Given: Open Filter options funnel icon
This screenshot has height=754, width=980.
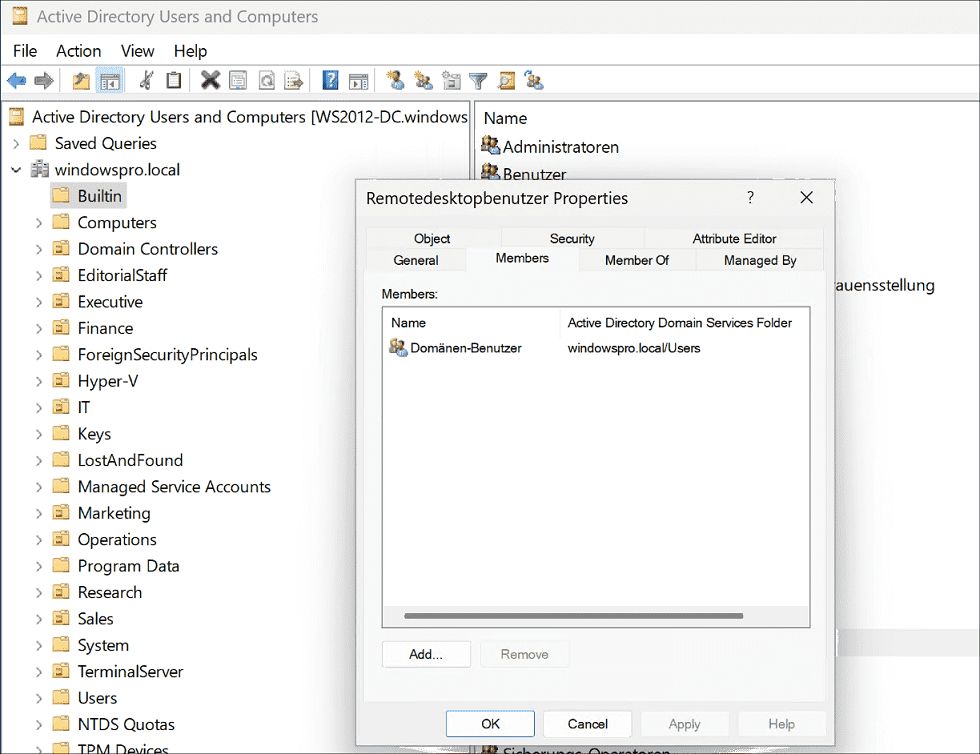Looking at the screenshot, I should point(479,81).
